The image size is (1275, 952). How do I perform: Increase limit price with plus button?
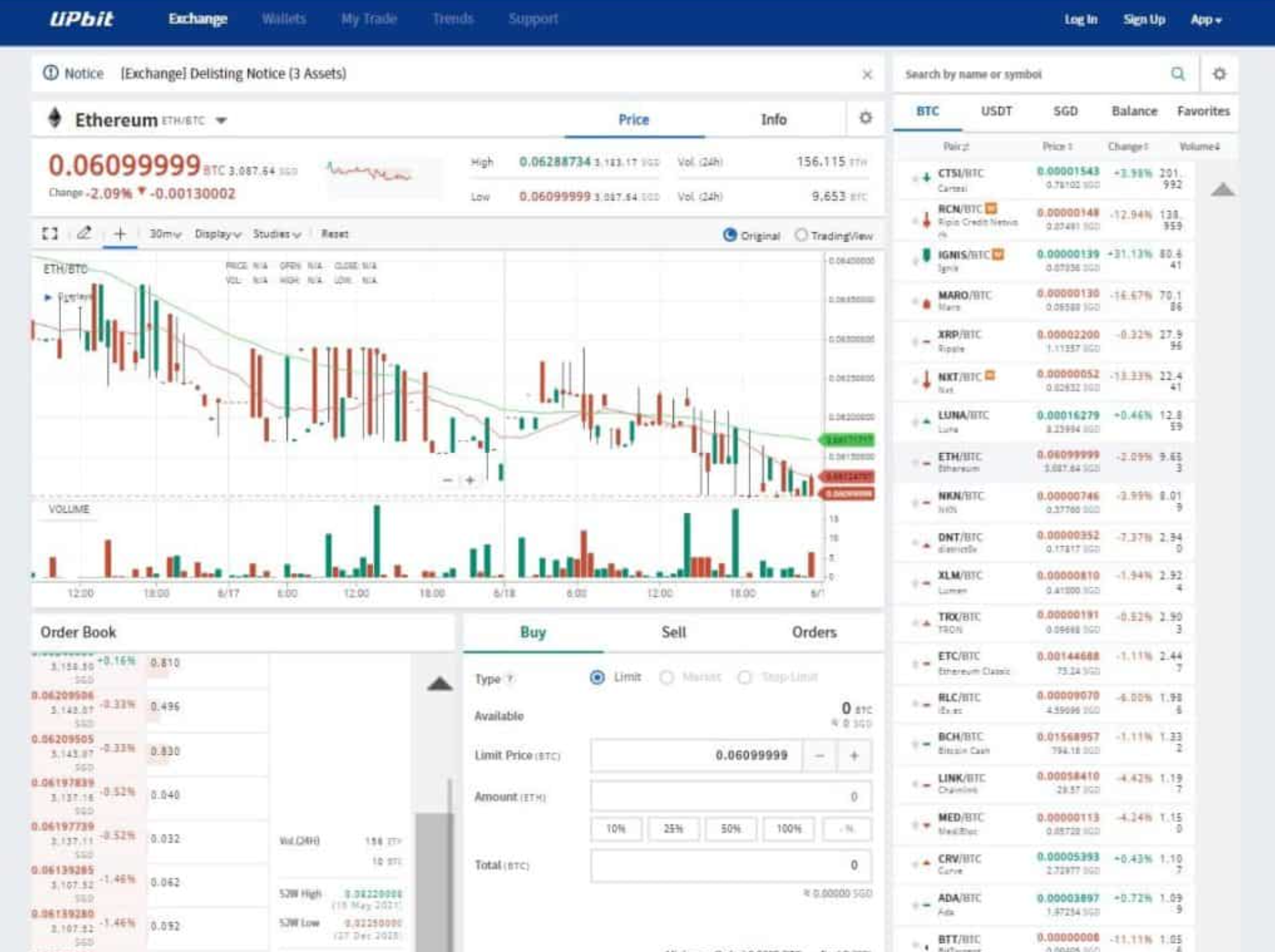pyautogui.click(x=854, y=755)
